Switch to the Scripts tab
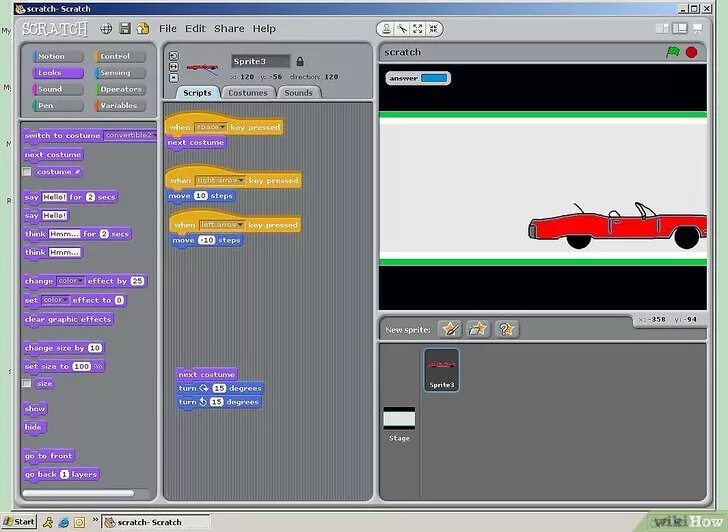The height and width of the screenshot is (532, 728). point(197,92)
